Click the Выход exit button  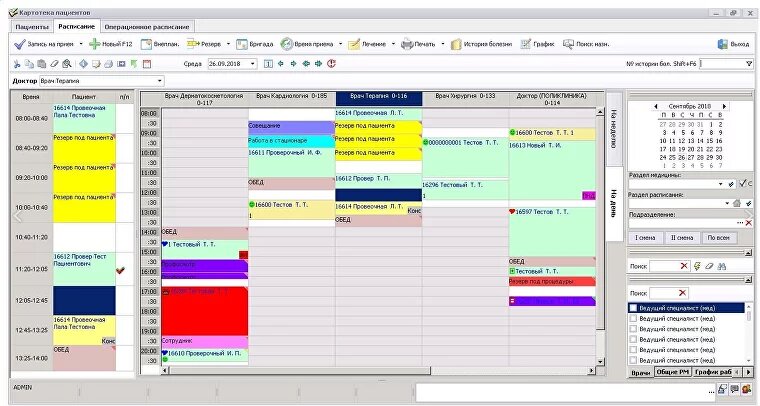coord(733,44)
